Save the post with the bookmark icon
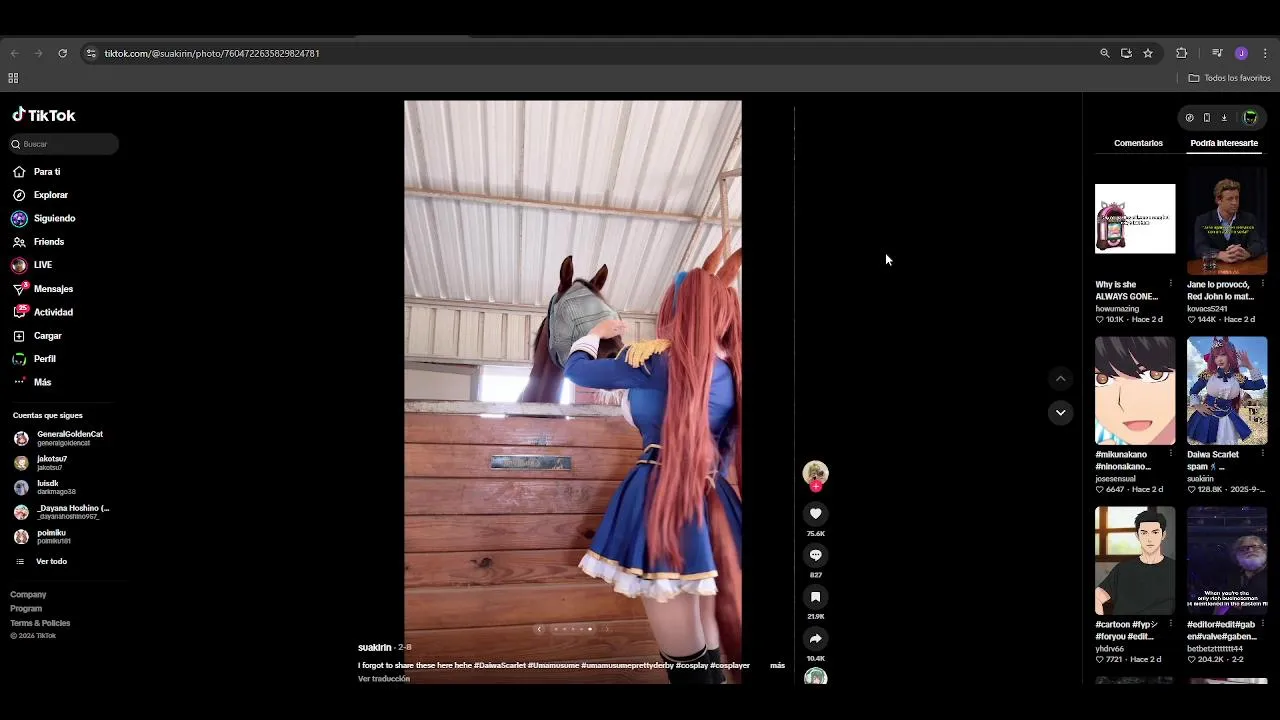The width and height of the screenshot is (1280, 720). (x=816, y=597)
